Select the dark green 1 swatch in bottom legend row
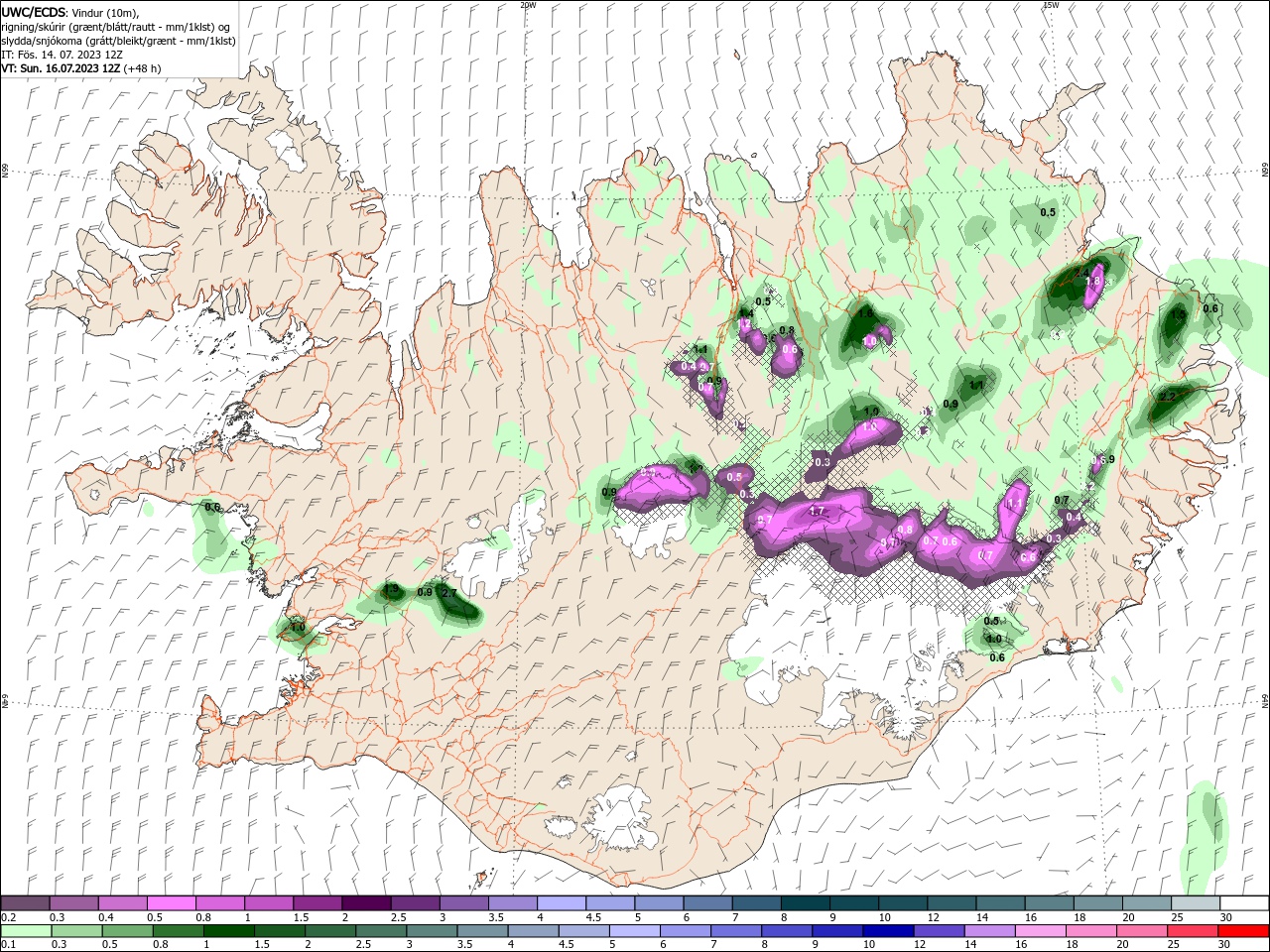This screenshot has height=952, width=1270. click(x=230, y=931)
